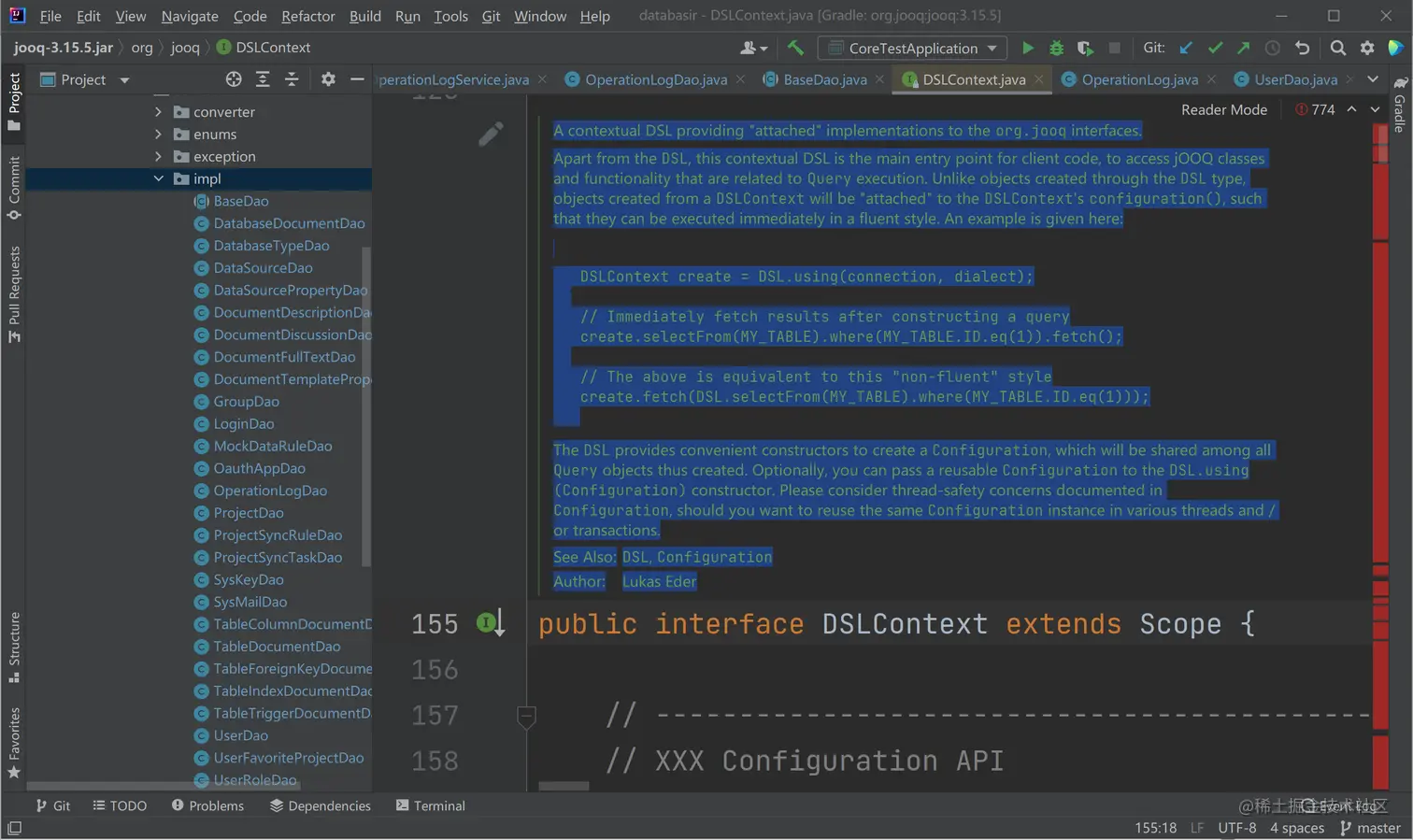The height and width of the screenshot is (840, 1413).
Task: Open the Terminal tool window
Action: [x=431, y=805]
